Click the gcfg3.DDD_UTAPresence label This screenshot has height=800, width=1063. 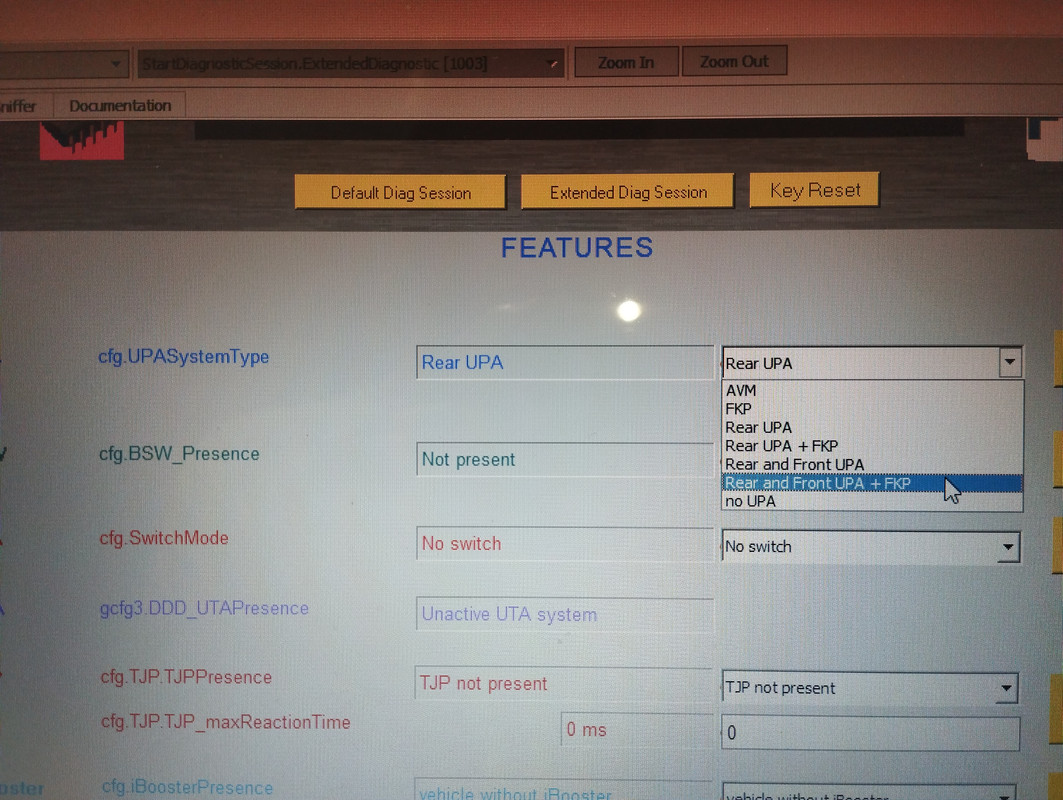204,608
